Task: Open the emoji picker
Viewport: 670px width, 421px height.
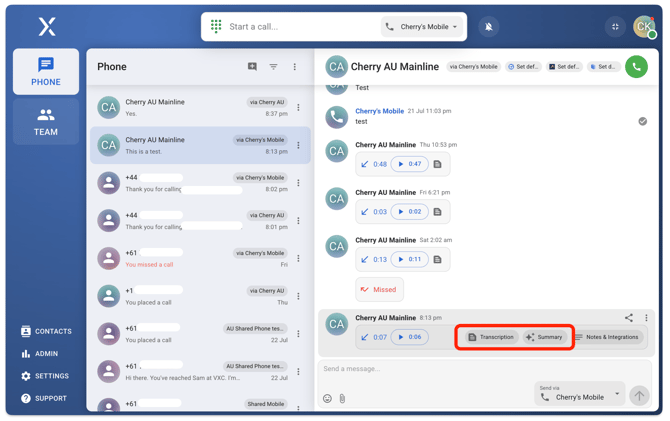Action: (x=327, y=399)
